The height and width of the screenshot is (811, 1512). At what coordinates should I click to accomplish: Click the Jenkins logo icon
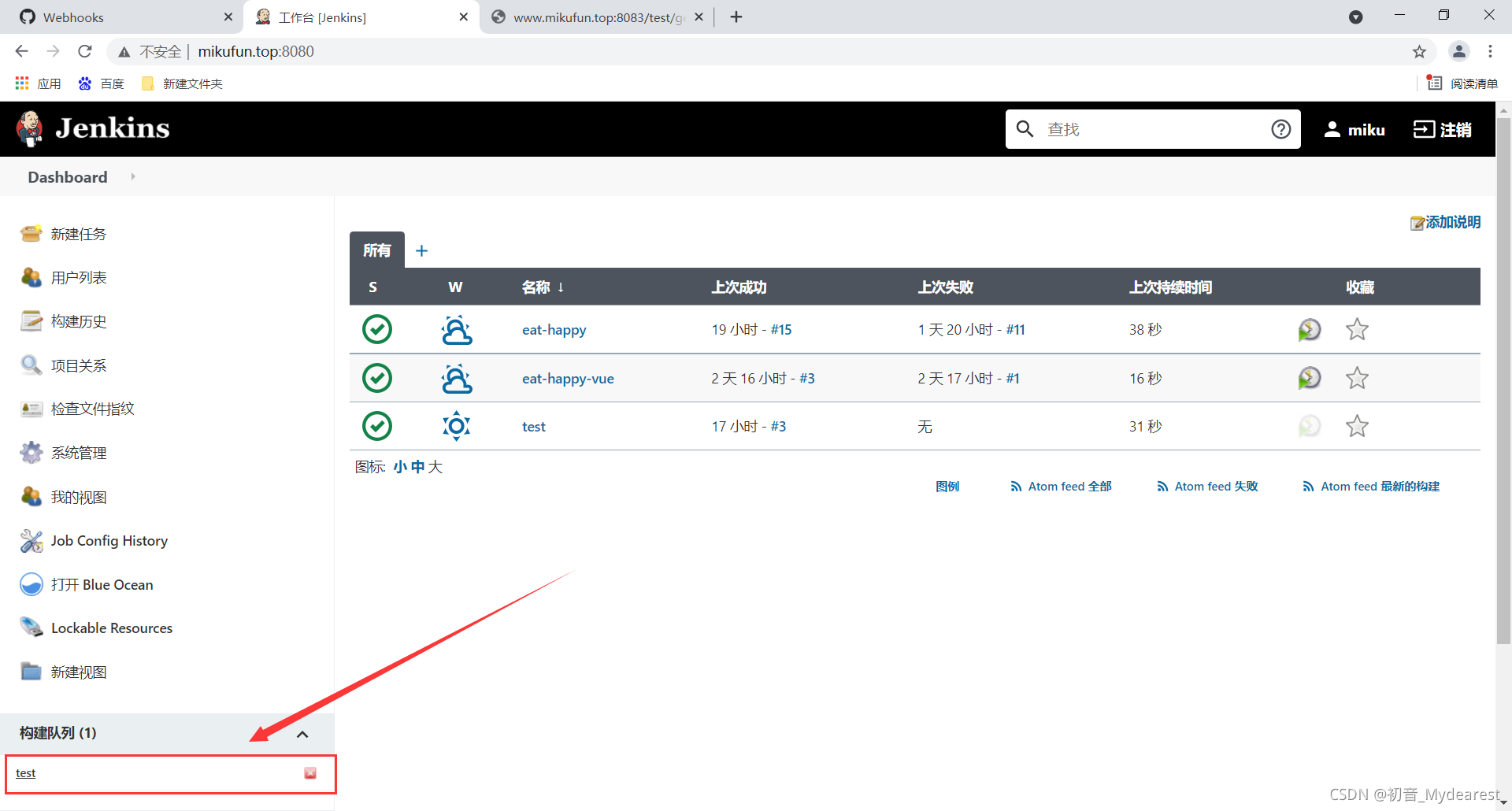tap(30, 128)
